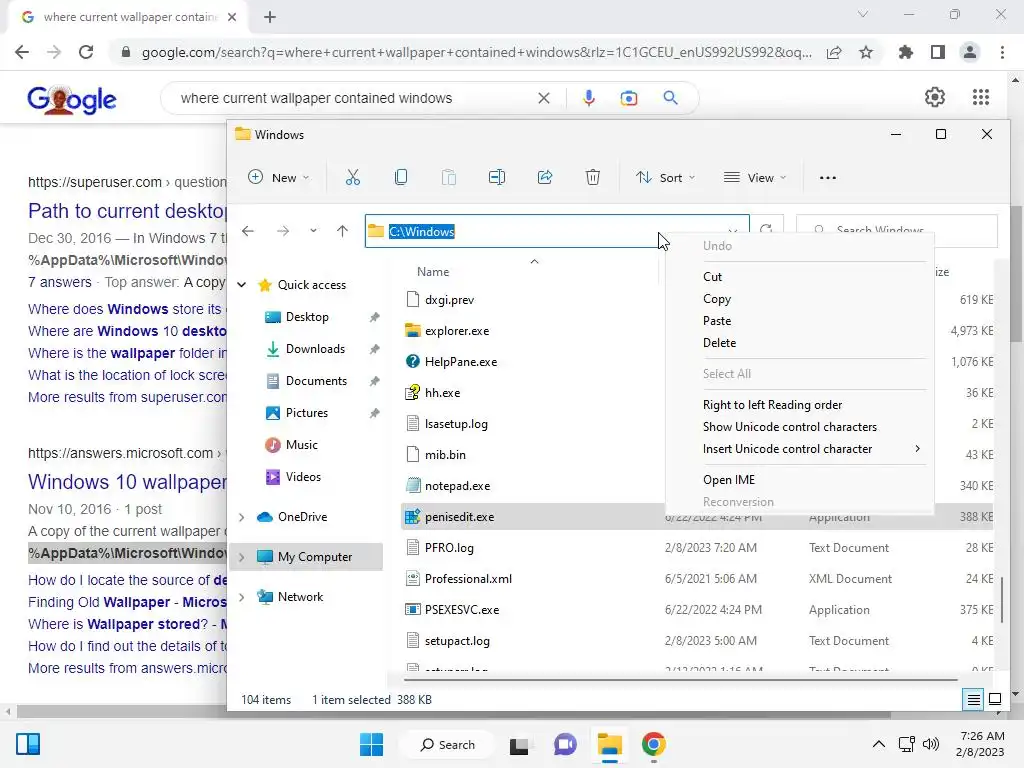Open Windows 10 wallpaper result link

(x=127, y=482)
